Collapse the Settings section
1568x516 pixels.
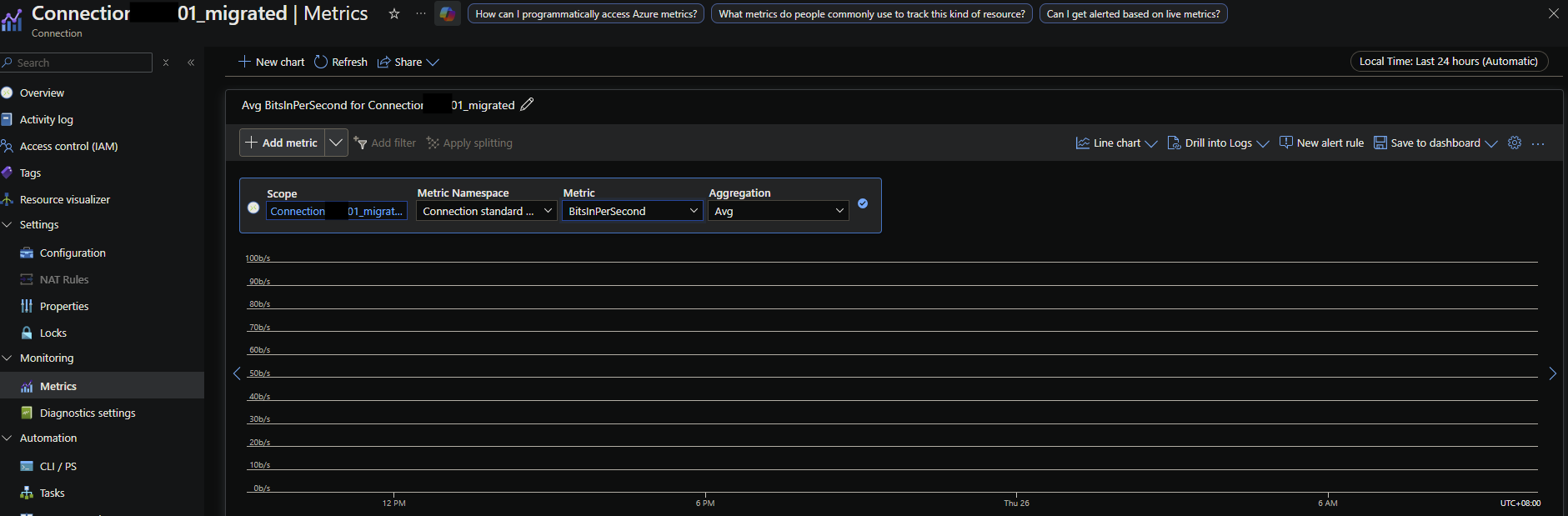tap(7, 224)
